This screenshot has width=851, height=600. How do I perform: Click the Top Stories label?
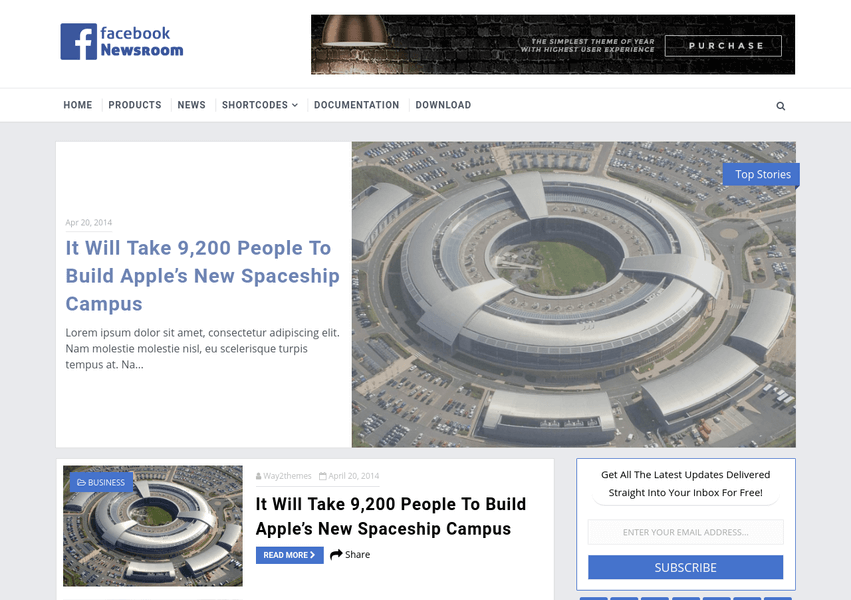tap(761, 174)
